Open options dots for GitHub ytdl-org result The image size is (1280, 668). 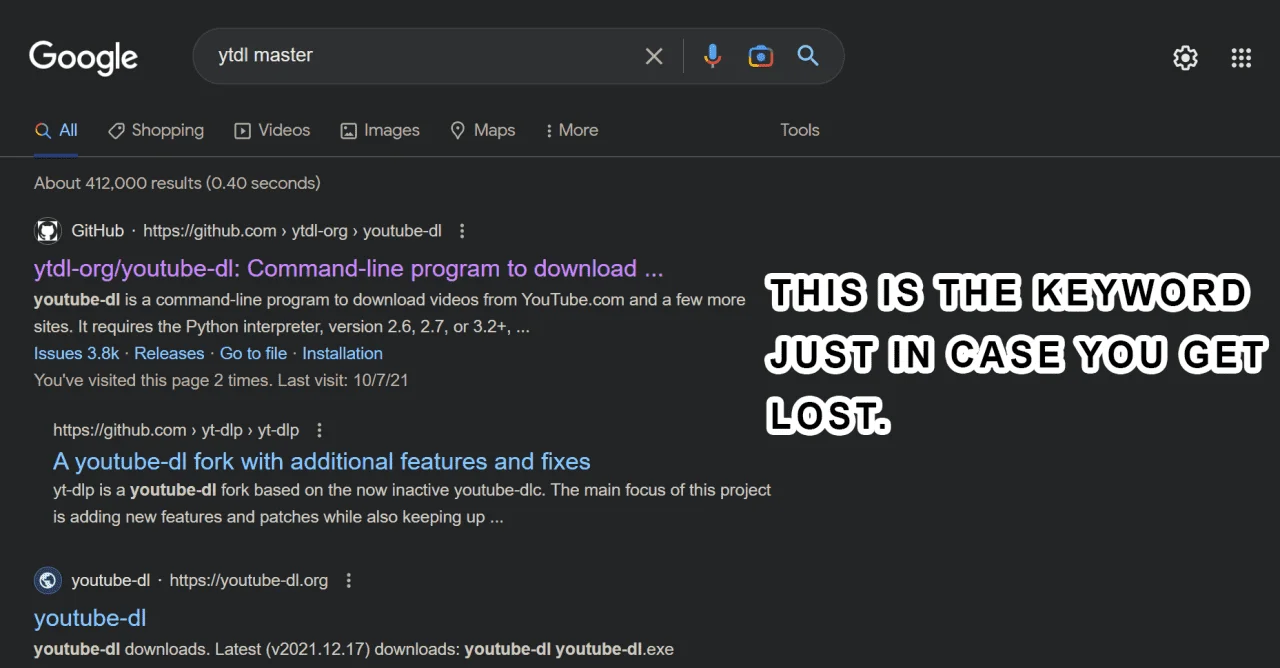462,231
